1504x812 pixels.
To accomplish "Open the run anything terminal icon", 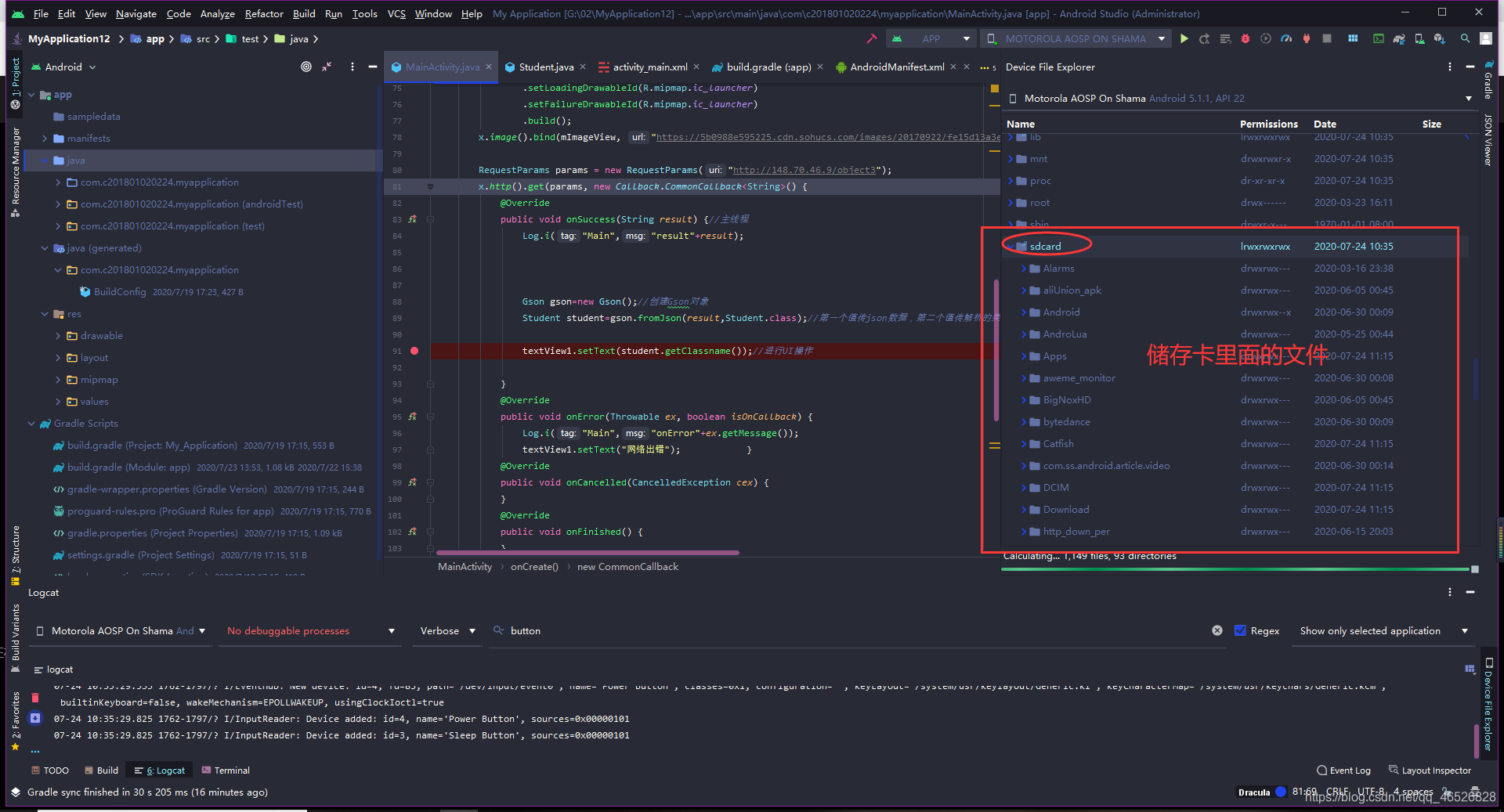I will pyautogui.click(x=1379, y=38).
